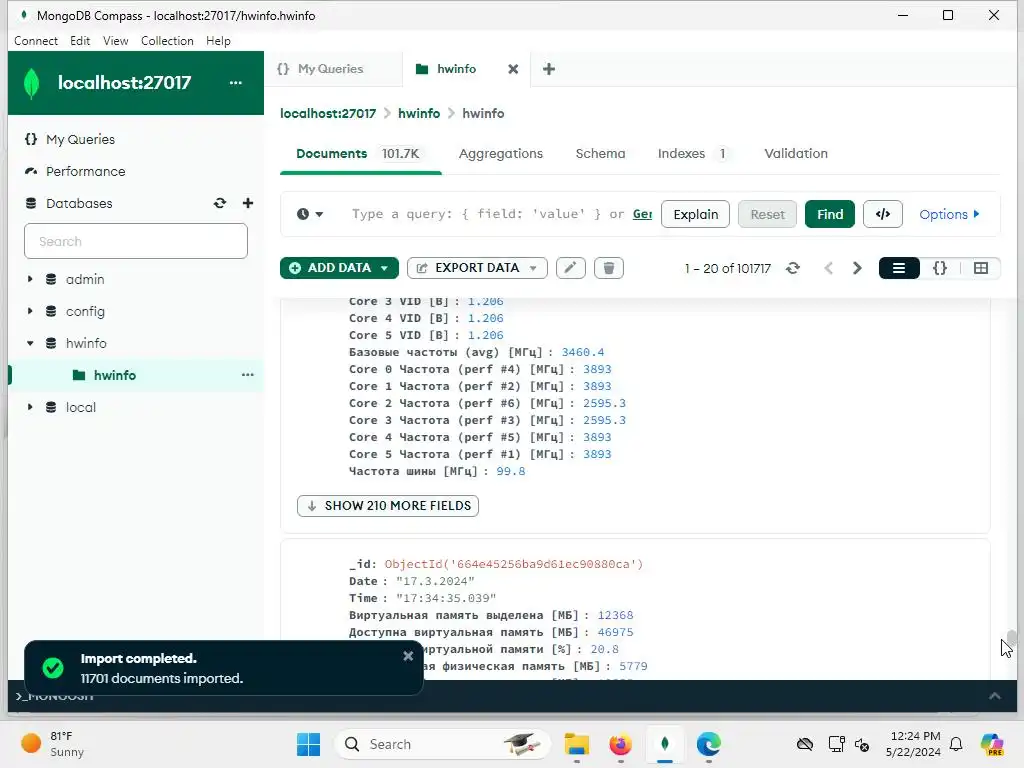Viewport: 1024px width, 768px height.
Task: Create a new database with the plus icon
Action: (248, 203)
